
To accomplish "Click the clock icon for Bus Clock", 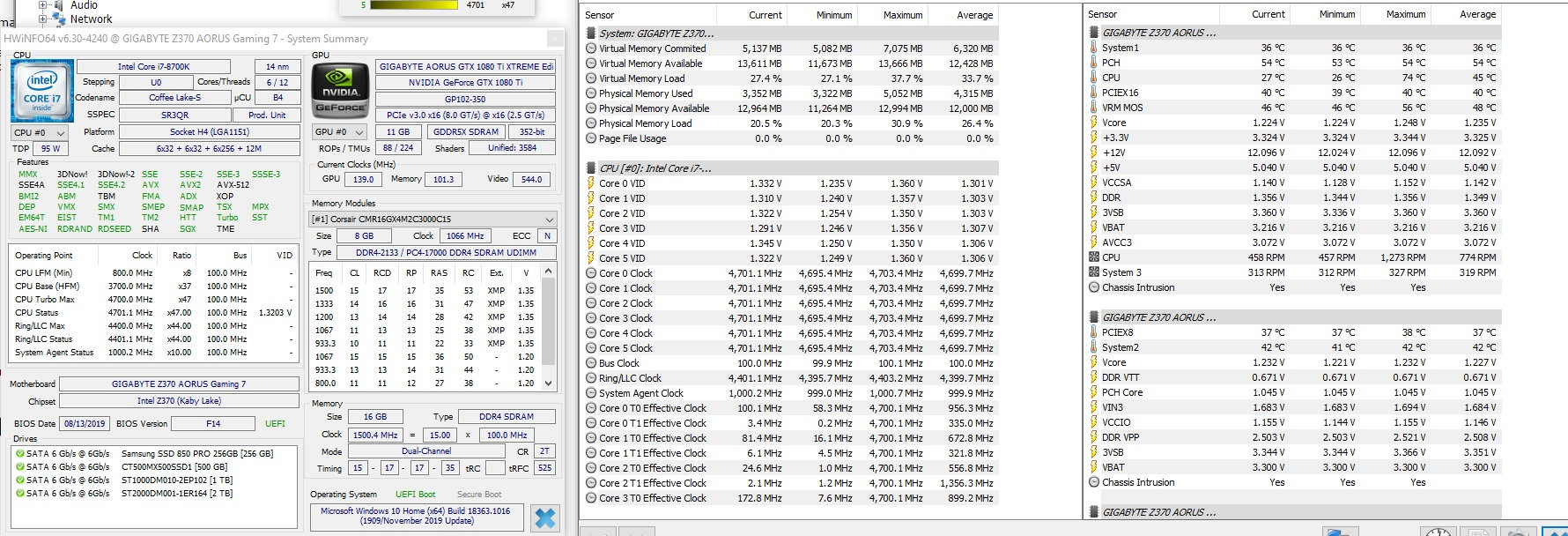I will pos(591,363).
